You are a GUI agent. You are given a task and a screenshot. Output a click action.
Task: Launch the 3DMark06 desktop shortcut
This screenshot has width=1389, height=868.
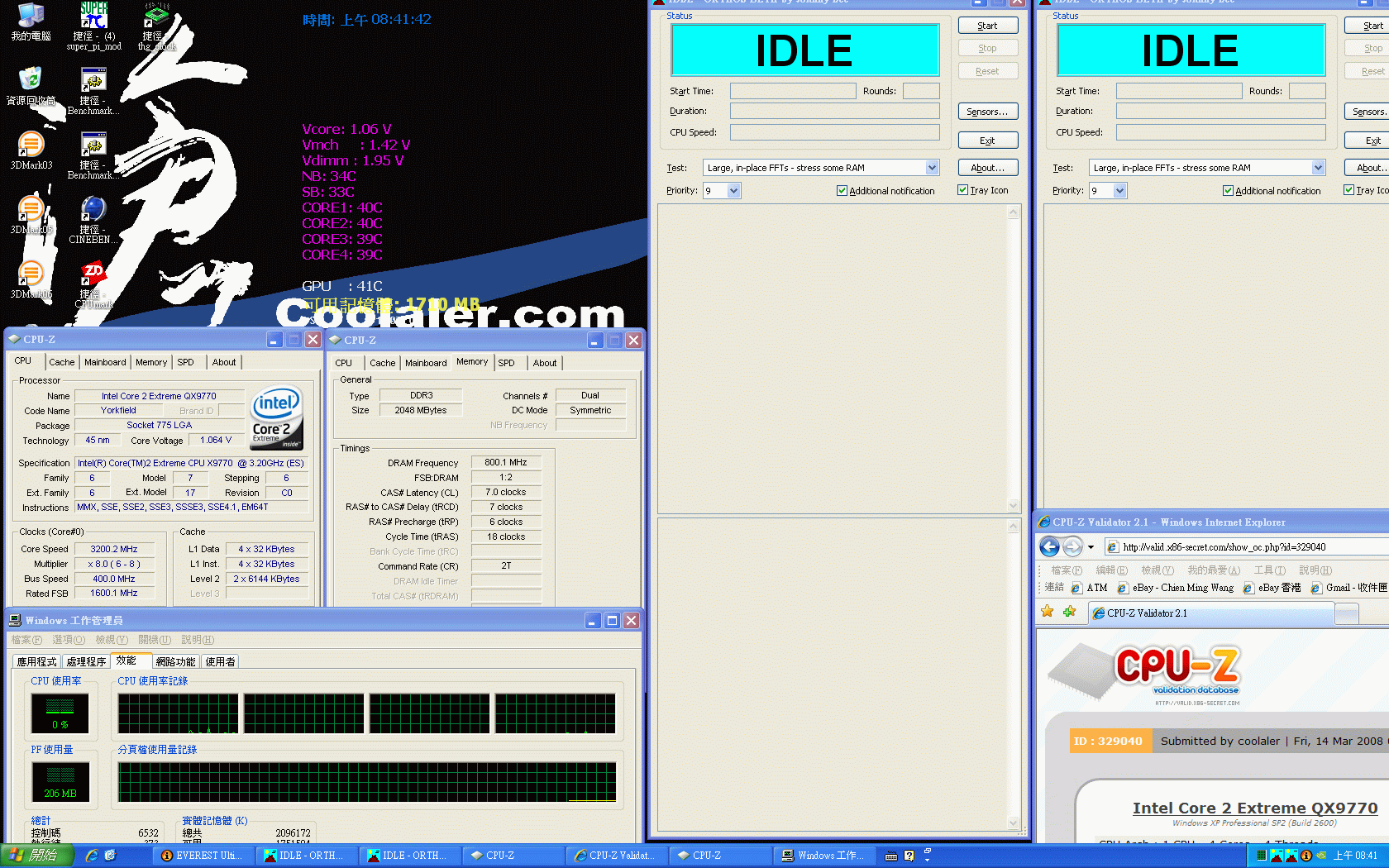31,279
